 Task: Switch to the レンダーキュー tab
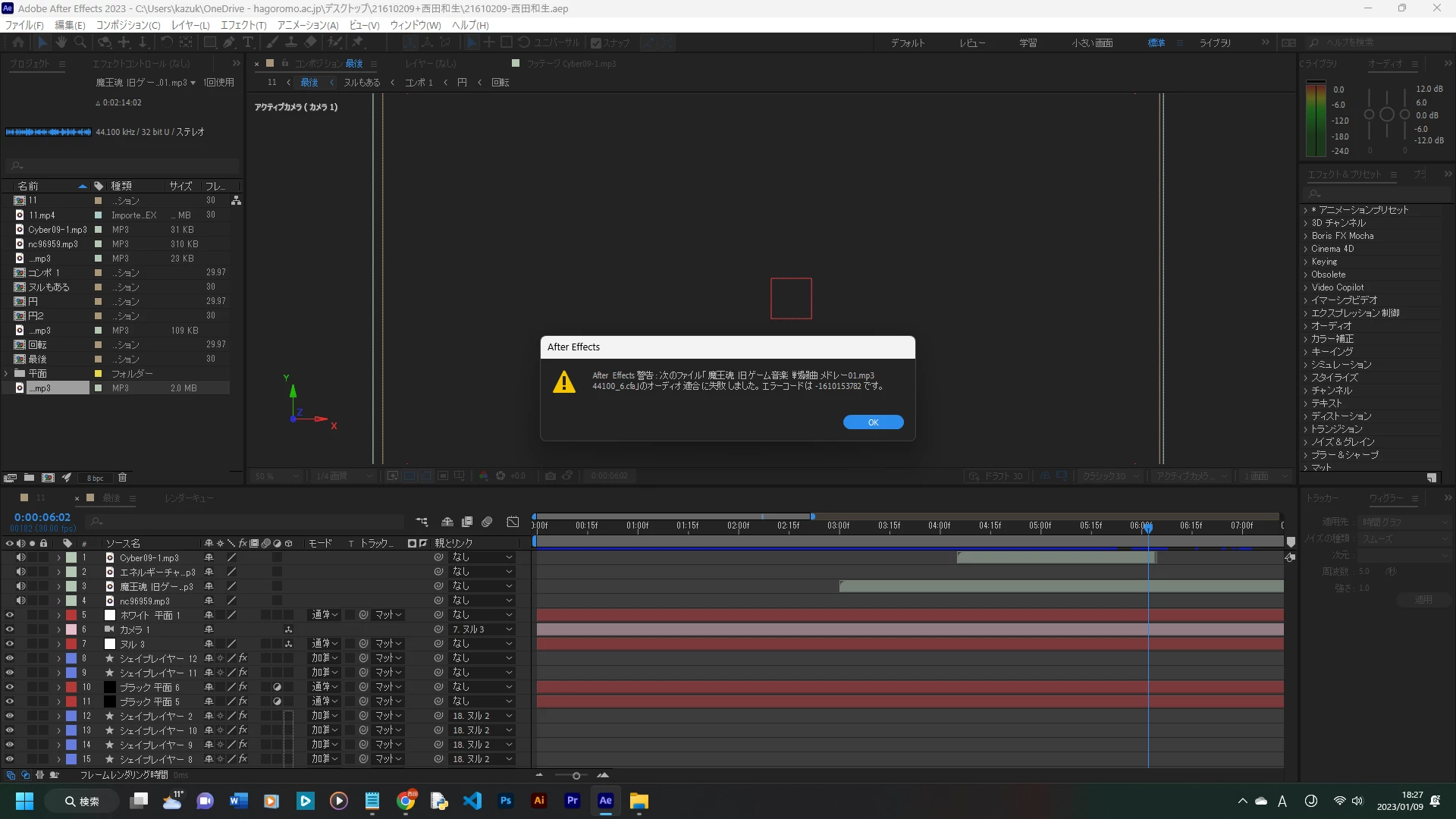189,498
